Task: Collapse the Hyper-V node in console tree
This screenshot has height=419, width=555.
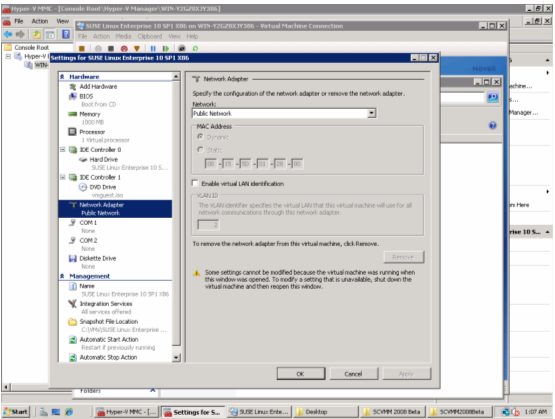Action: (8, 57)
